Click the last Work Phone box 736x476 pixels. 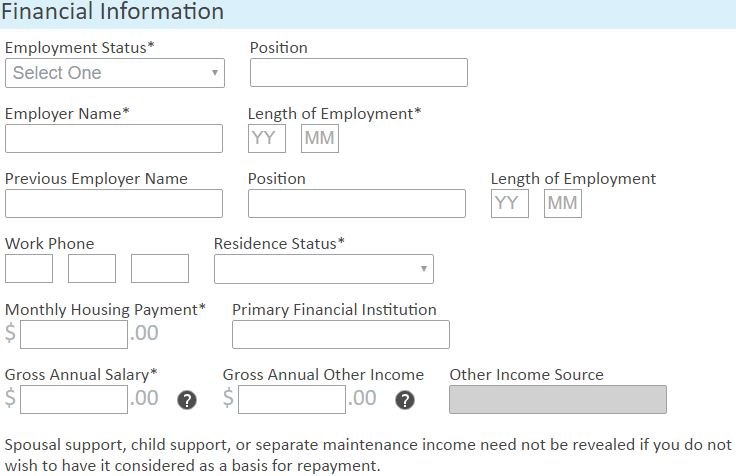click(x=160, y=269)
